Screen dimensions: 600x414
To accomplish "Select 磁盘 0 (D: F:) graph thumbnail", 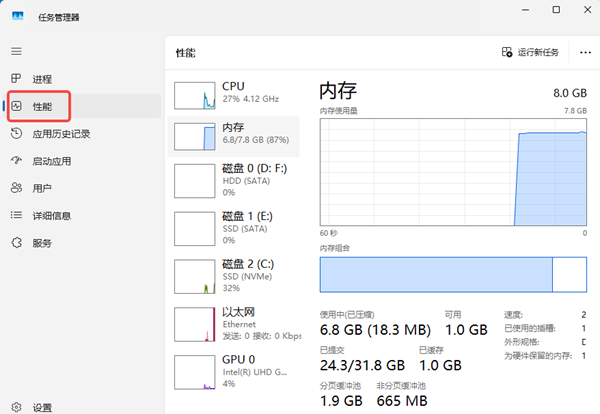I will pyautogui.click(x=194, y=181).
